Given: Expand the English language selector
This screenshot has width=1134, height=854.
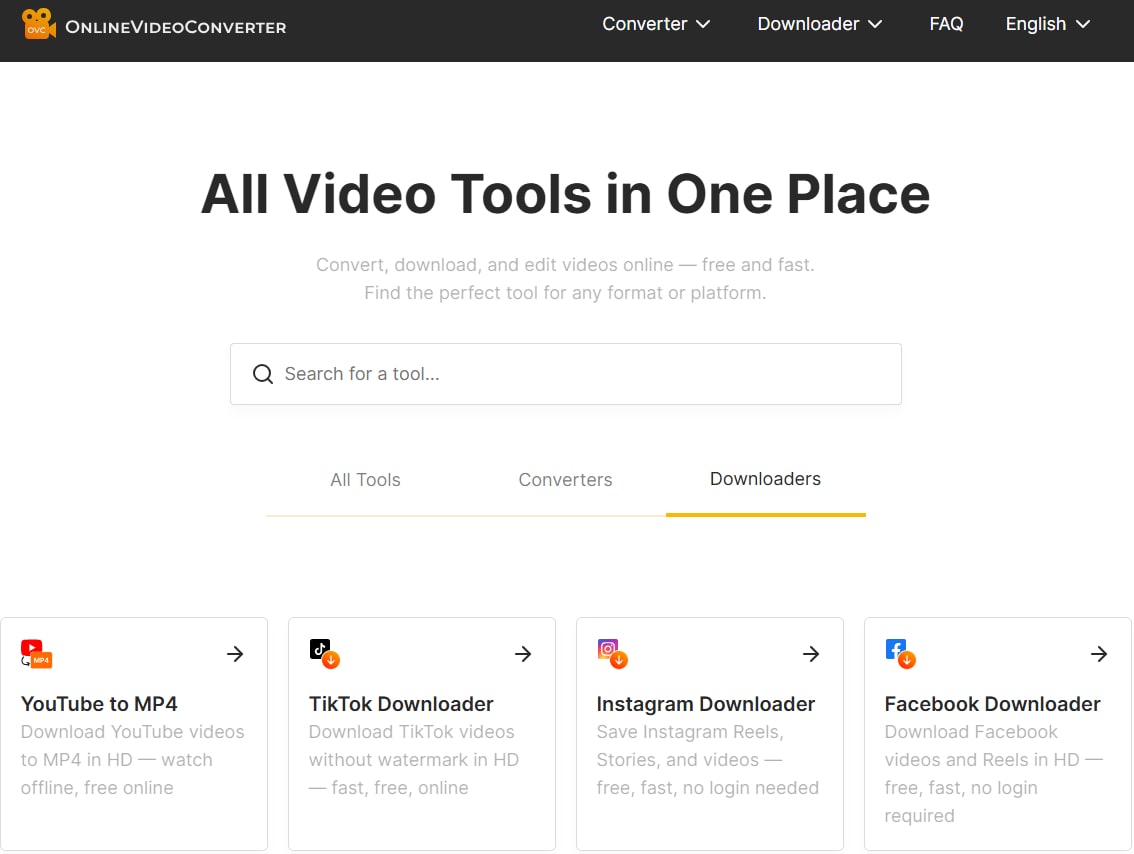Looking at the screenshot, I should 1047,24.
